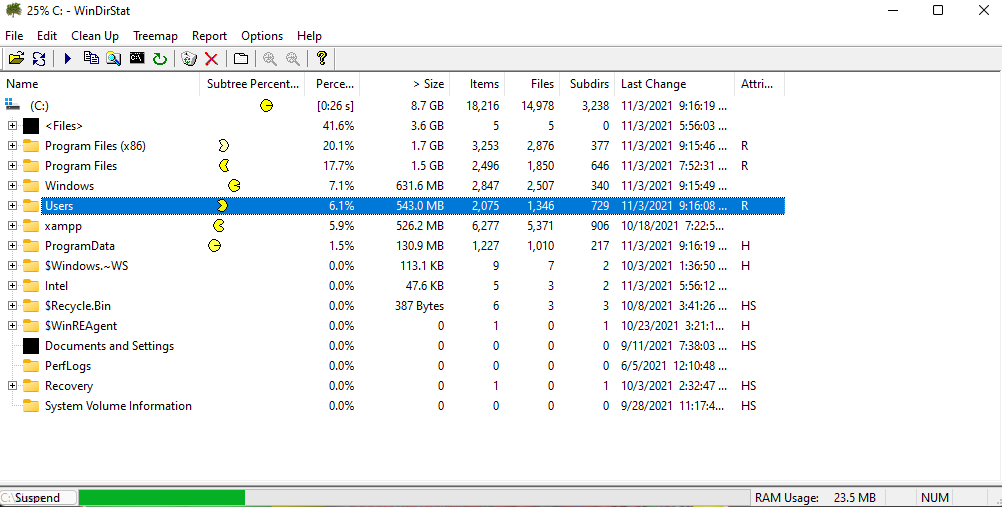1002x507 pixels.
Task: Open the Options menu
Action: tap(262, 36)
